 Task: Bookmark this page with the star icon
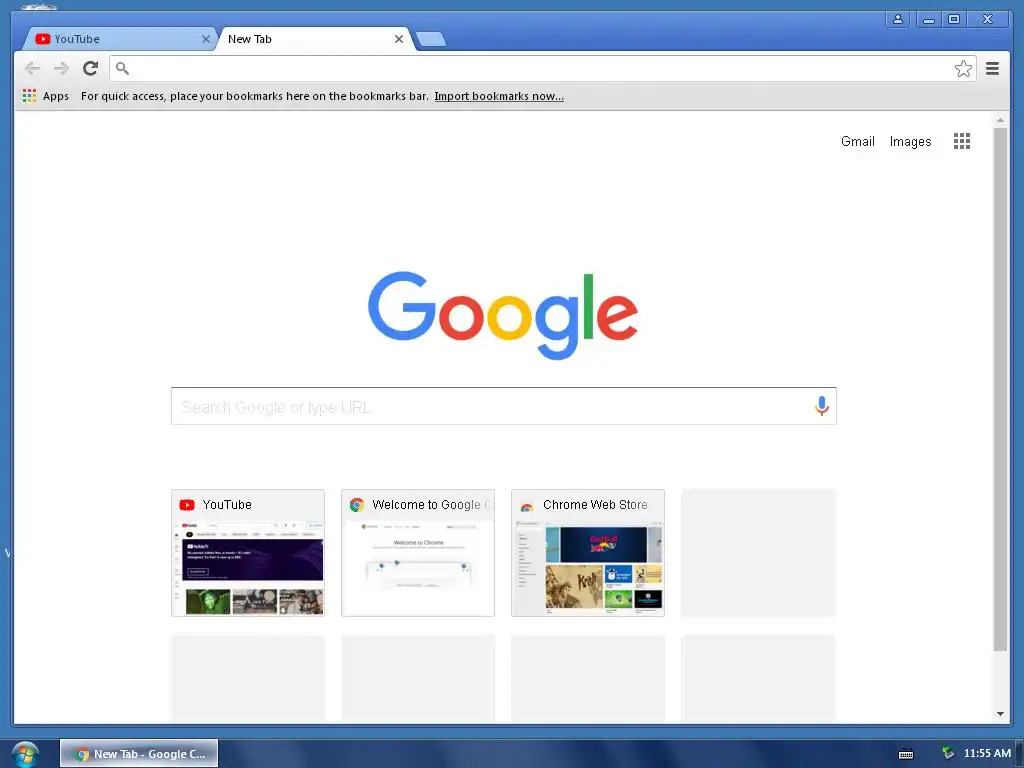point(963,69)
